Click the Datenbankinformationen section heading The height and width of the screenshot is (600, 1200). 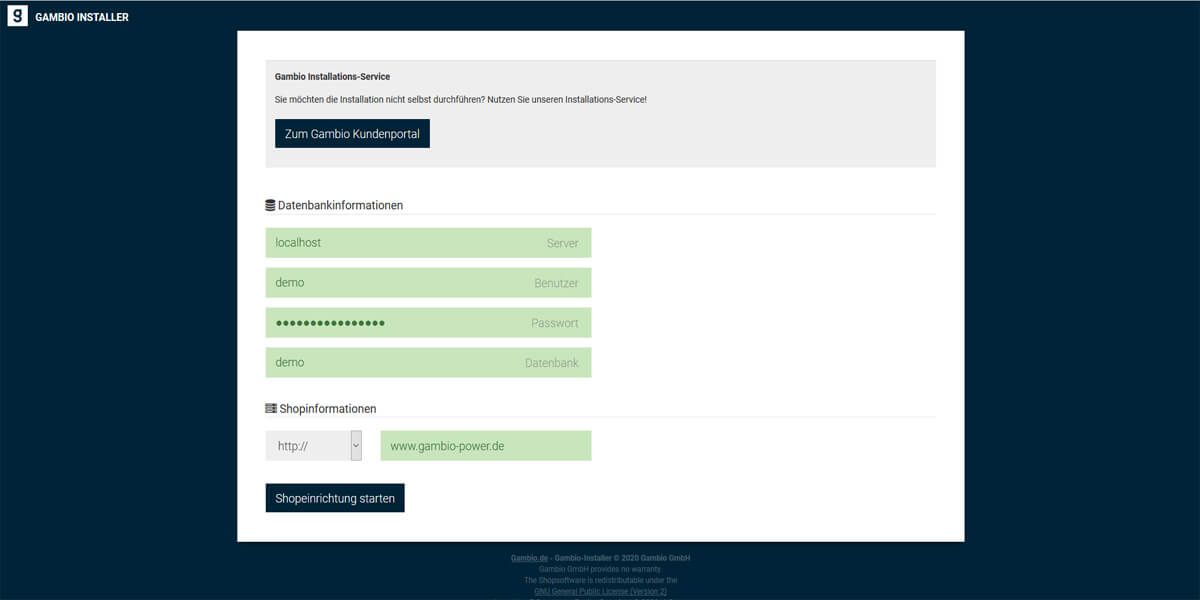340,205
